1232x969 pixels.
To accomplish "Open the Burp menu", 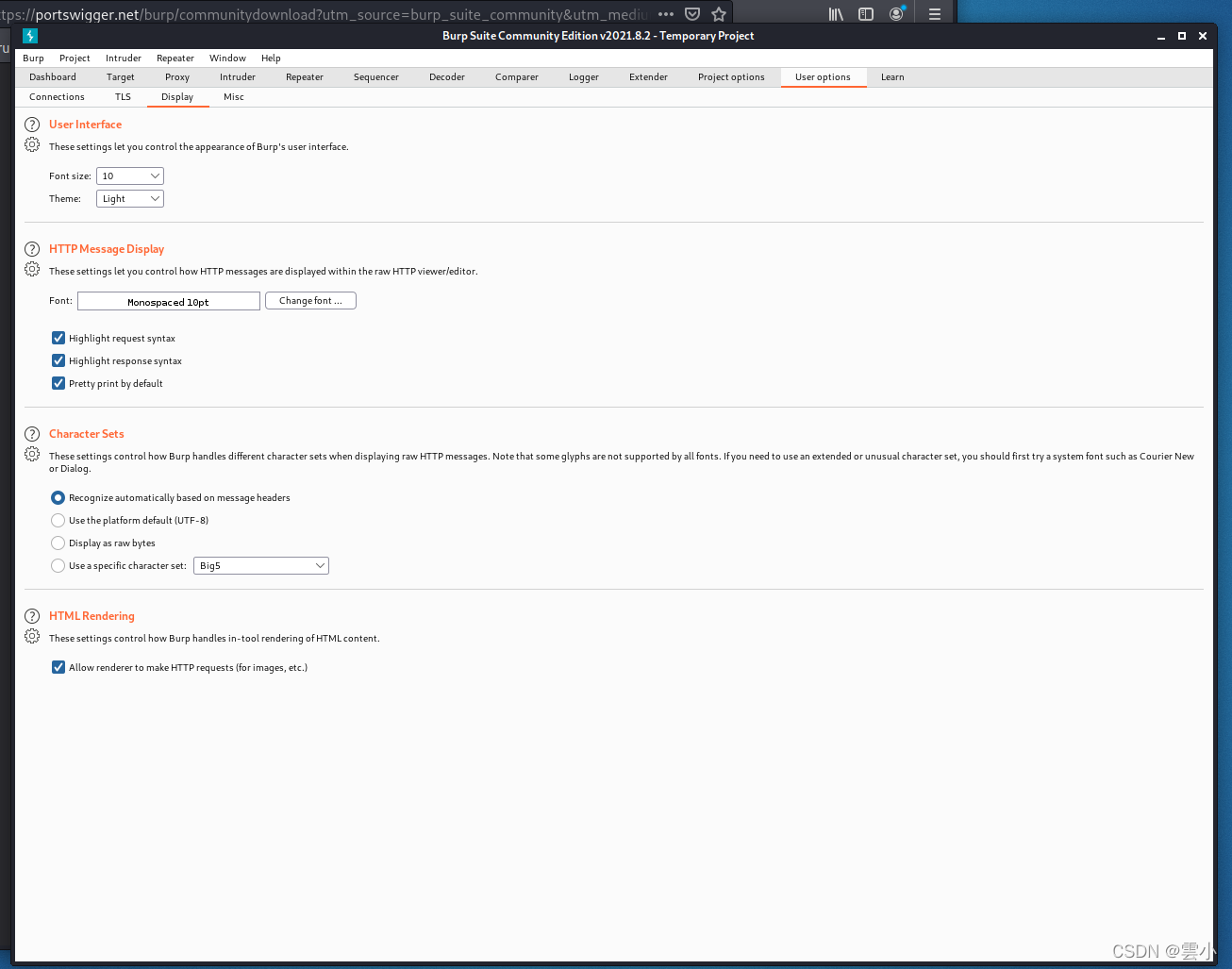I will pos(33,58).
